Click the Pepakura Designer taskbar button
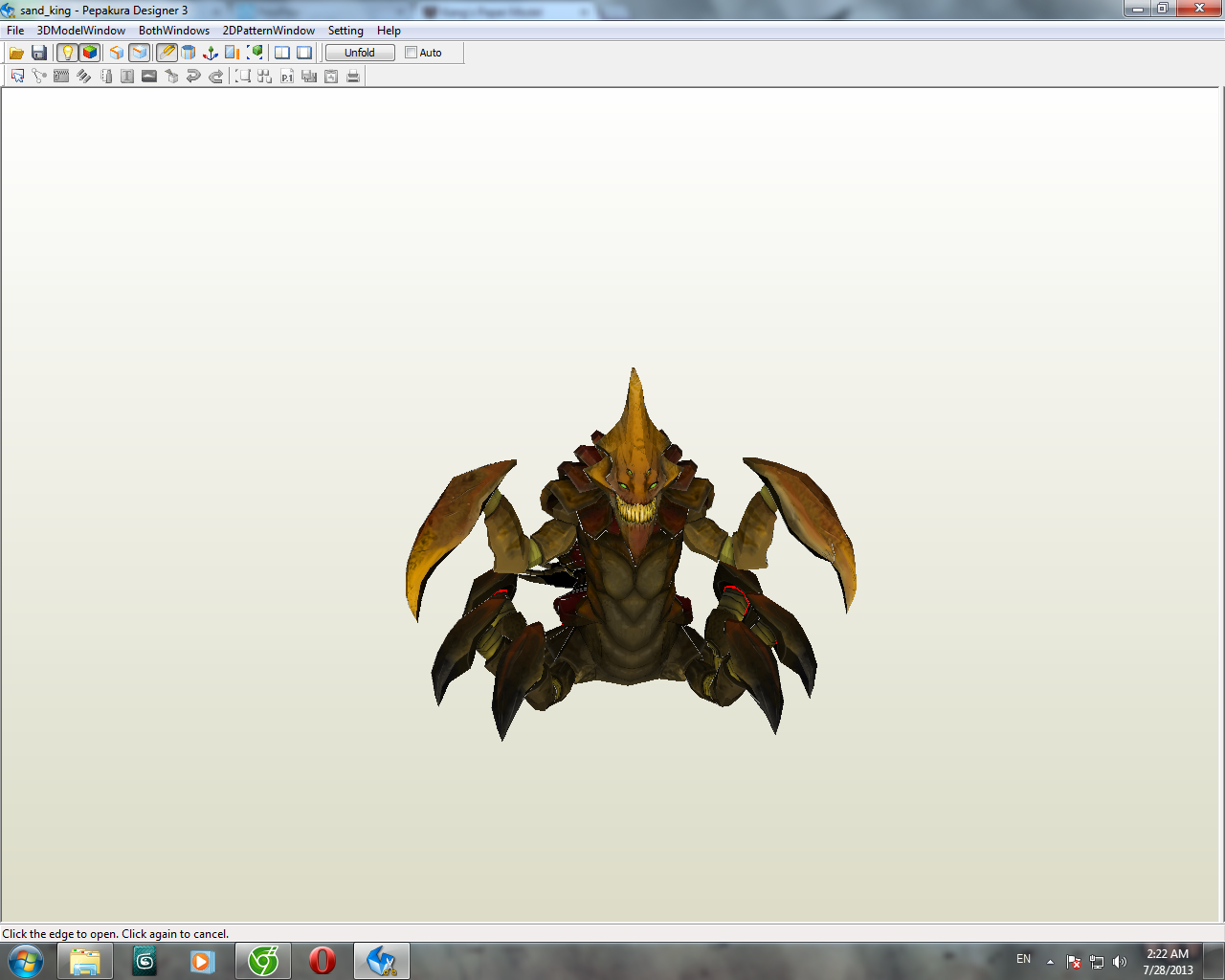Image resolution: width=1225 pixels, height=980 pixels. [x=382, y=961]
